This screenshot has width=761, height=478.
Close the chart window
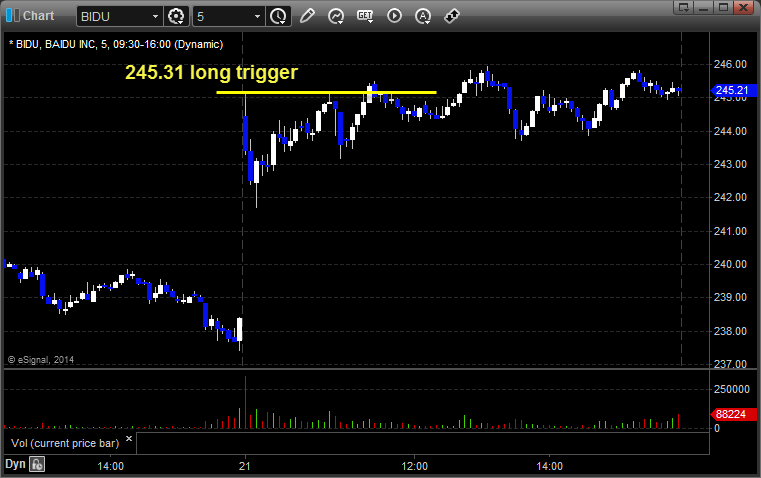(x=743, y=7)
